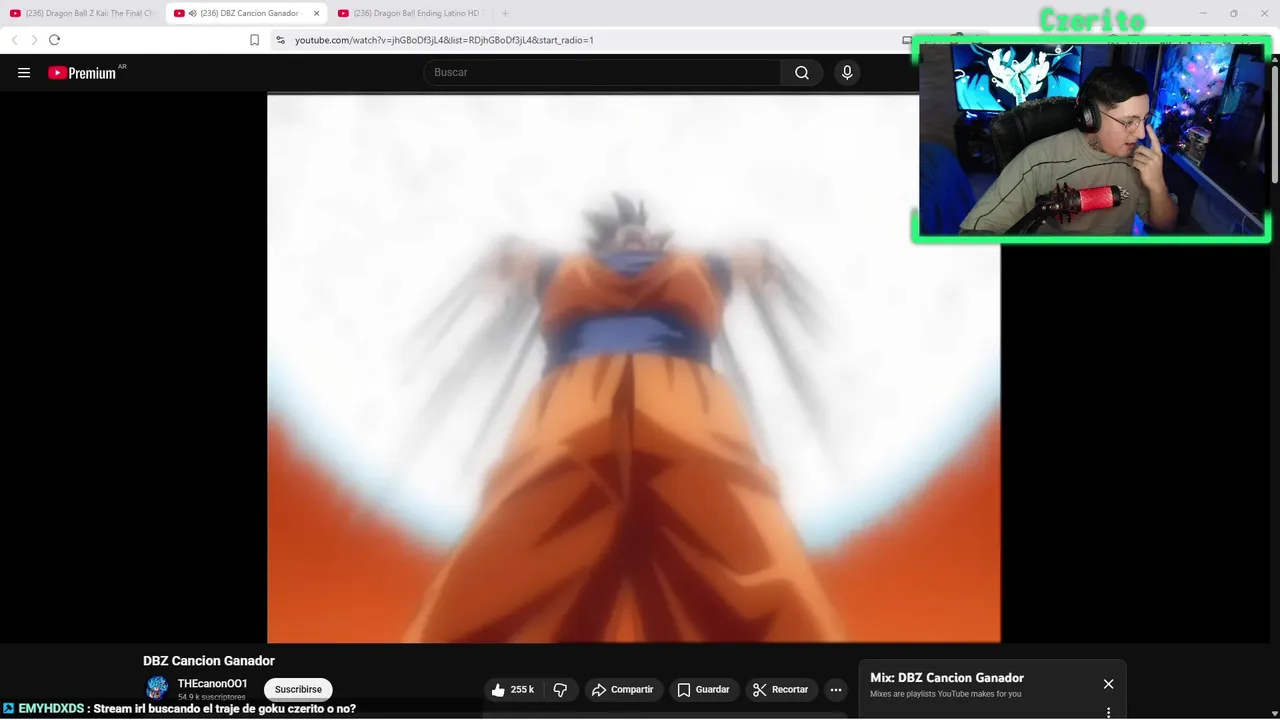1280x720 pixels.
Task: Like the video with 255 k thumbs-up
Action: (x=513, y=690)
